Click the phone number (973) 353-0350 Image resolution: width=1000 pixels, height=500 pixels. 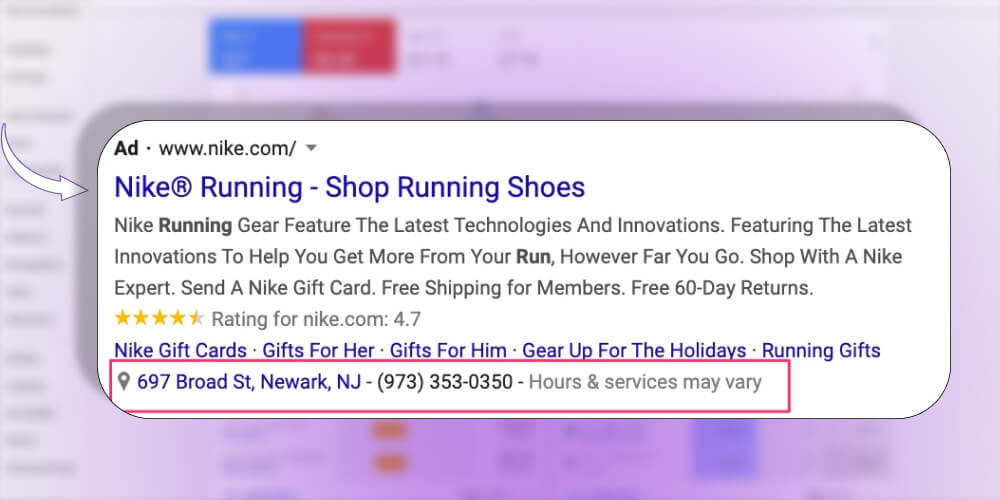(444, 382)
